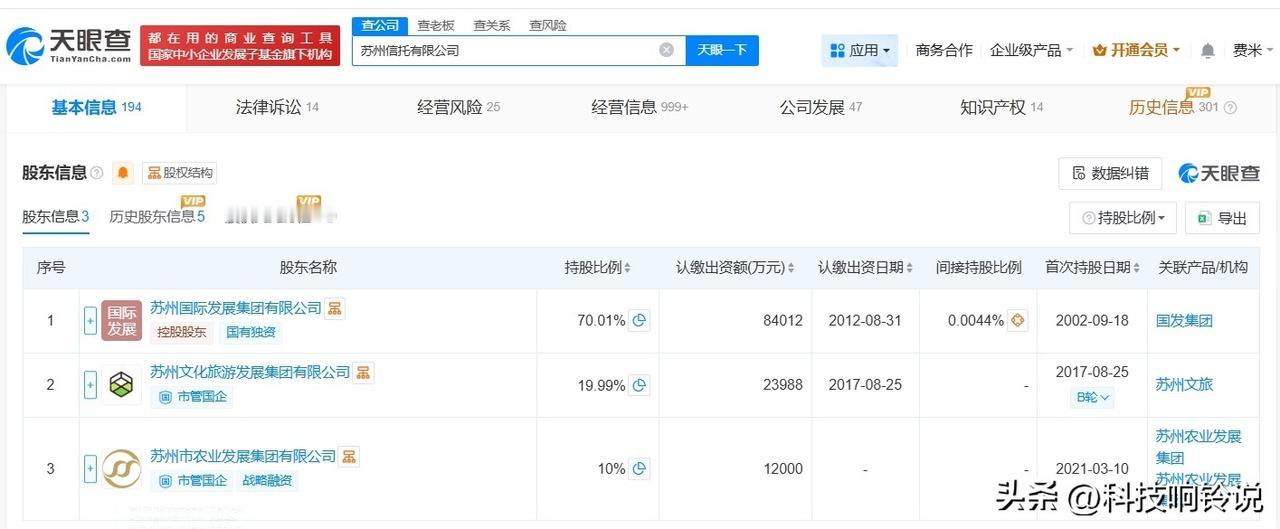The image size is (1280, 529).
Task: Click the red promotional banner in header
Action: pos(240,46)
